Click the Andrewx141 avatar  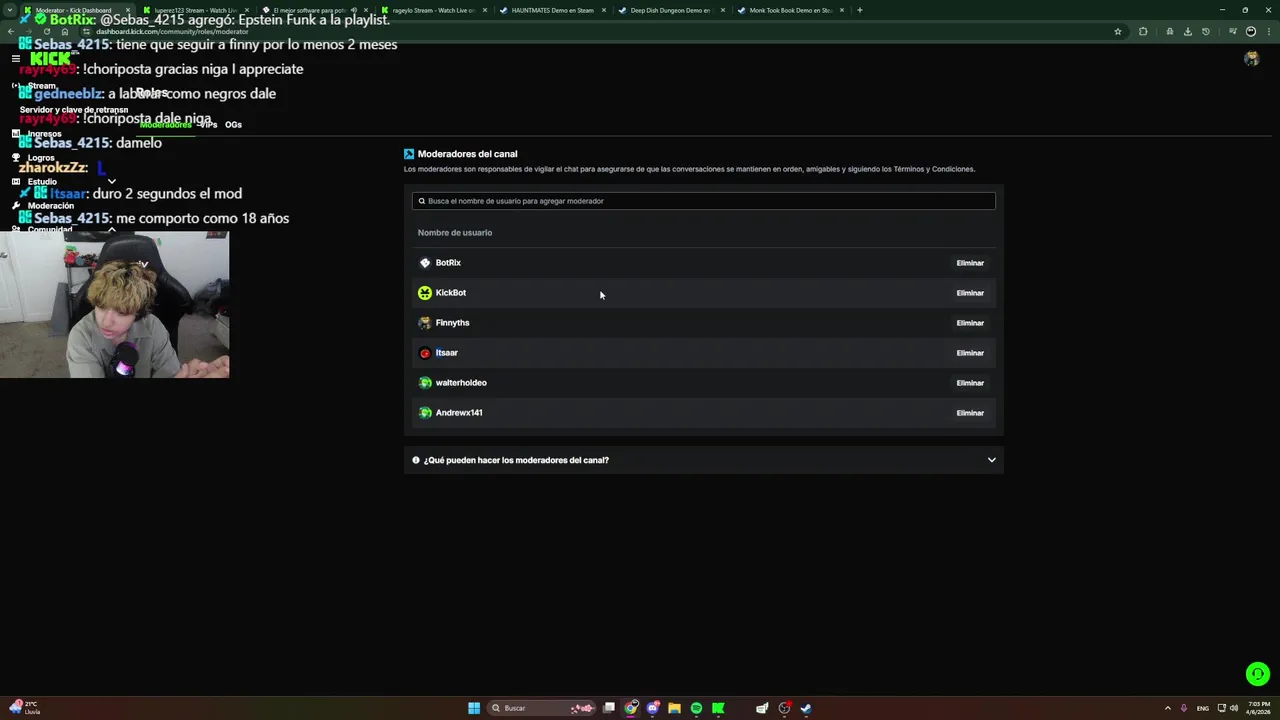click(425, 413)
